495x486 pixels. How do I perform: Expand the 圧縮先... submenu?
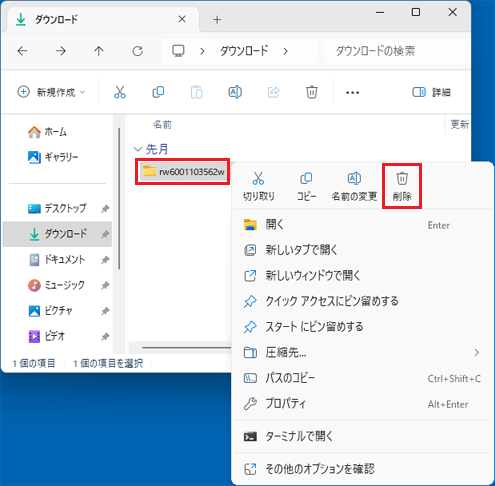pos(363,352)
